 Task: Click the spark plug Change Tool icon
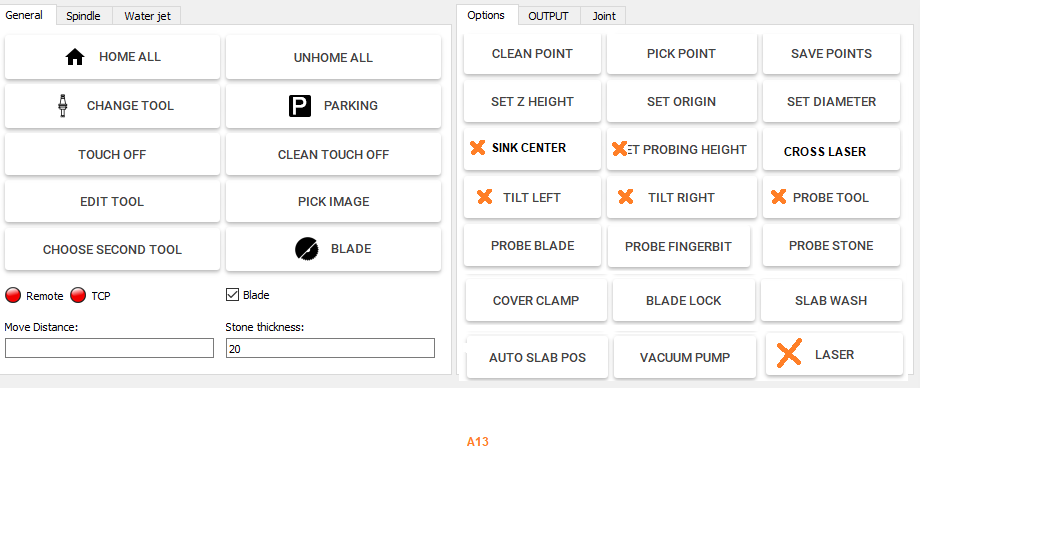[63, 105]
